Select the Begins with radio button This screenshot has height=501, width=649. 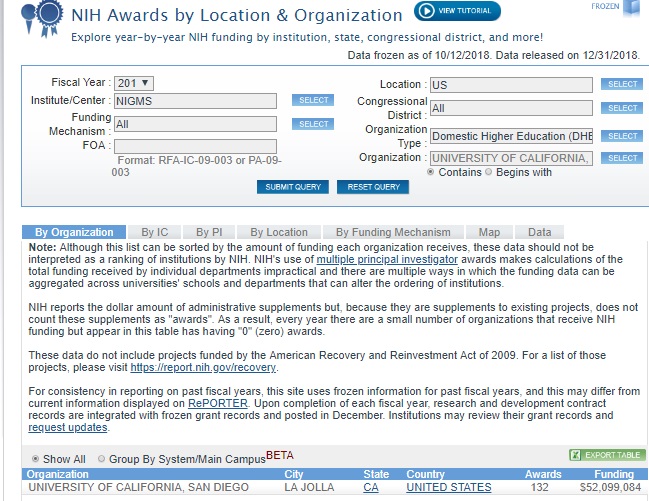click(488, 172)
